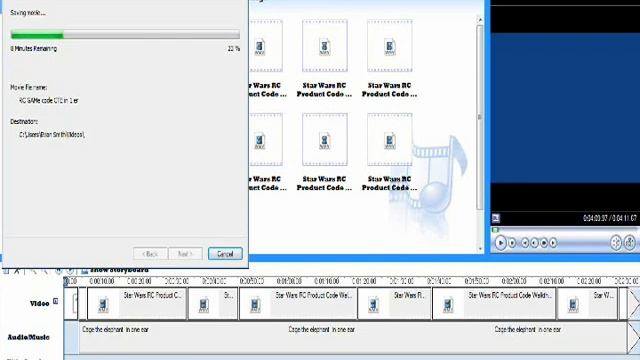The width and height of the screenshot is (640, 360).
Task: Click the timeline playhead at the ruler start
Action: (x=66, y=281)
